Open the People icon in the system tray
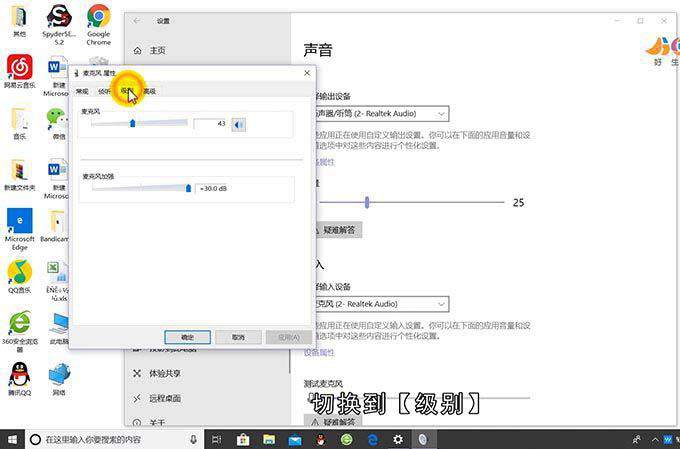The height and width of the screenshot is (449, 680). (637, 439)
